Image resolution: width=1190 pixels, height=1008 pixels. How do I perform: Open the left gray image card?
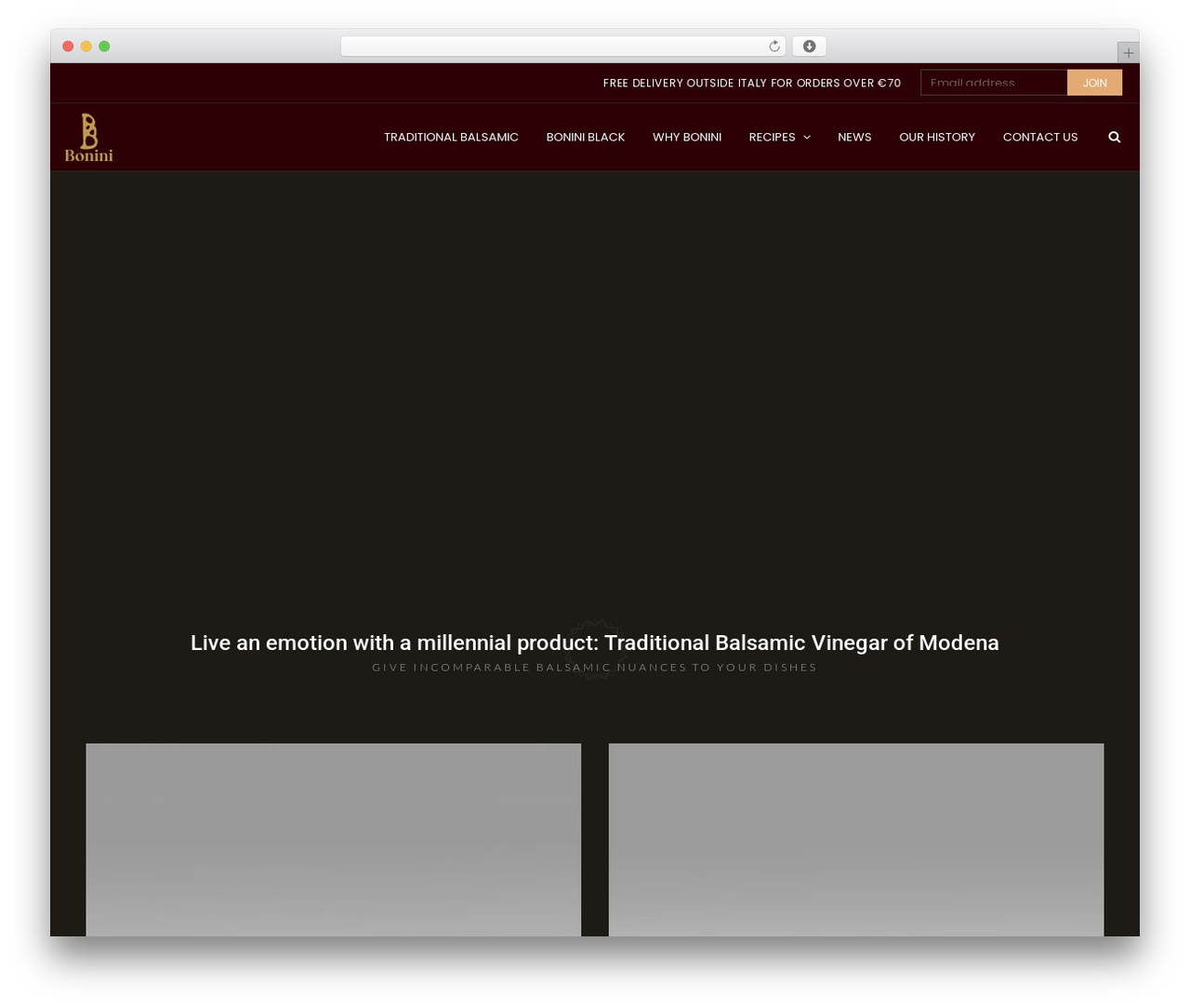333,840
